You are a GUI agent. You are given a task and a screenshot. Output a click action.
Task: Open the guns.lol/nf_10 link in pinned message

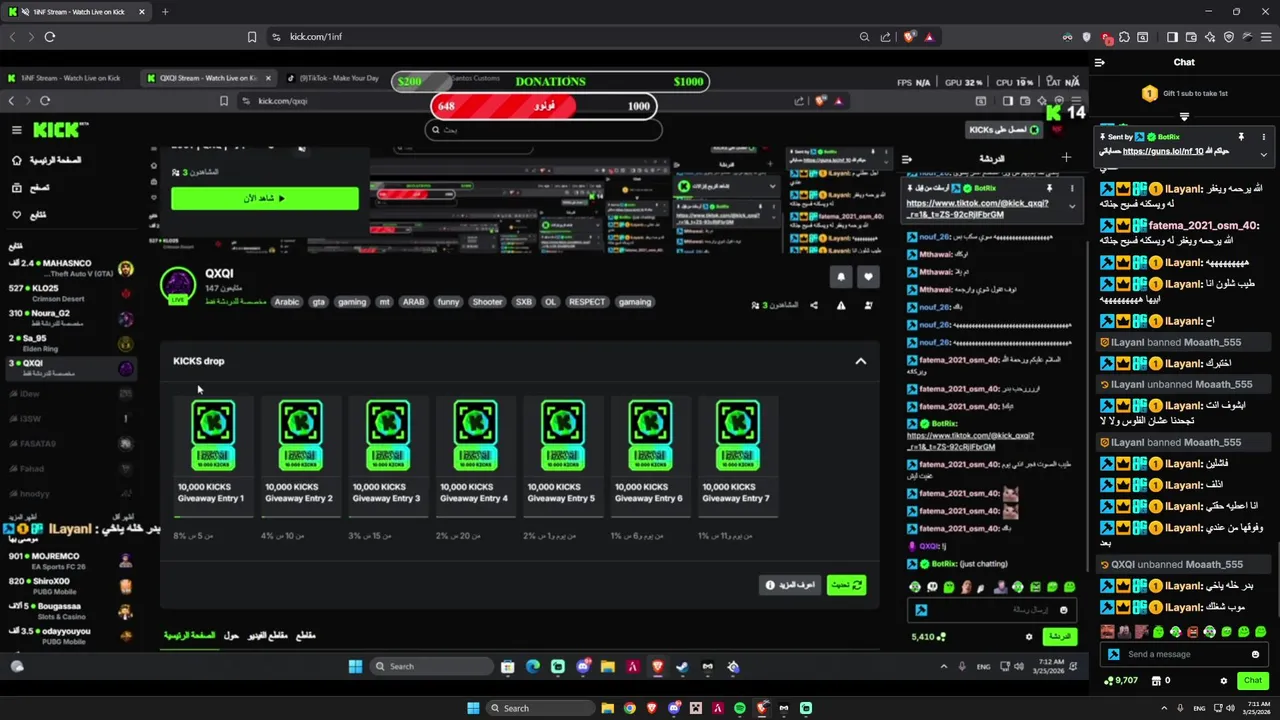coord(1163,151)
